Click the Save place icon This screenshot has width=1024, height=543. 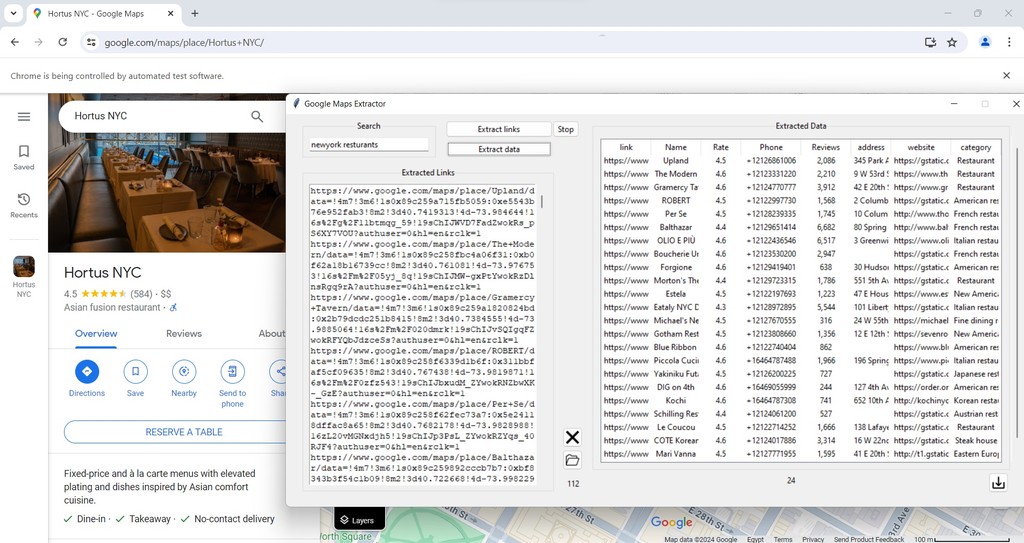point(135,371)
